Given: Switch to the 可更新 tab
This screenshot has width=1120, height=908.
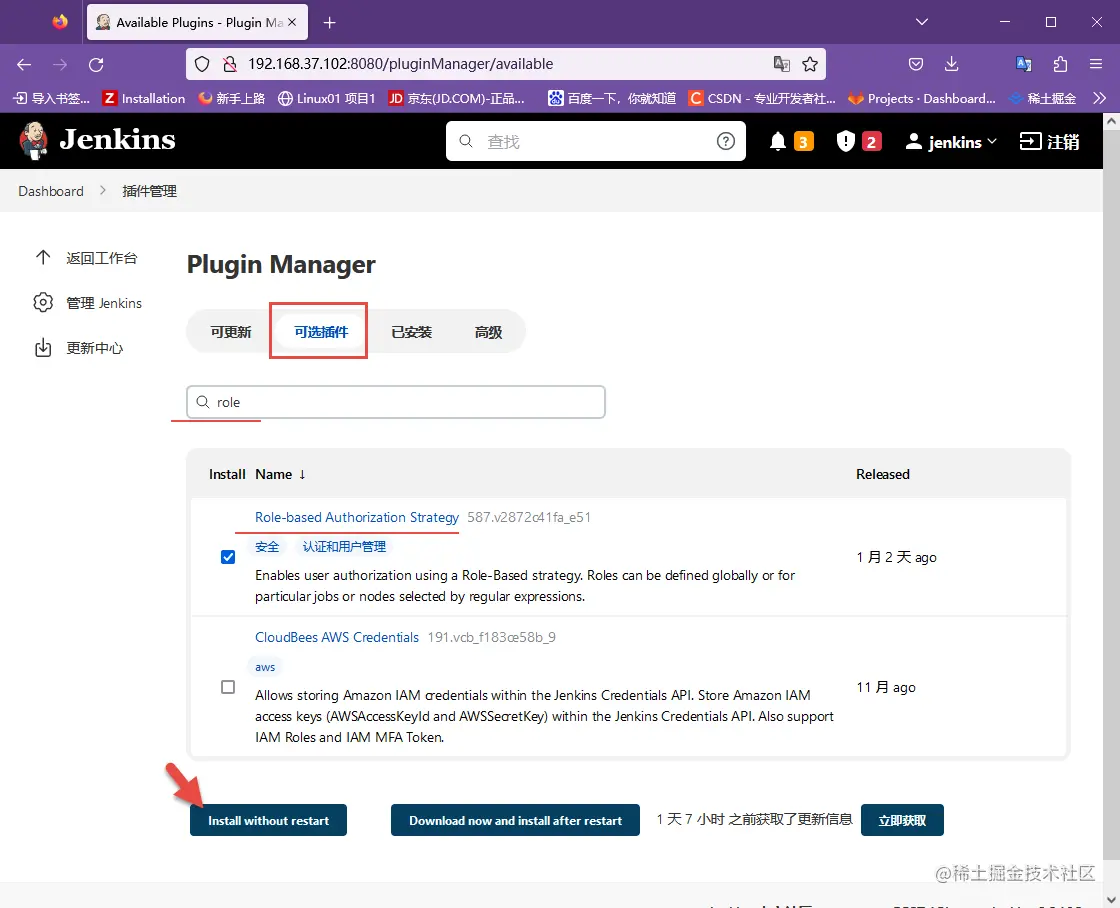Looking at the screenshot, I should coord(231,332).
